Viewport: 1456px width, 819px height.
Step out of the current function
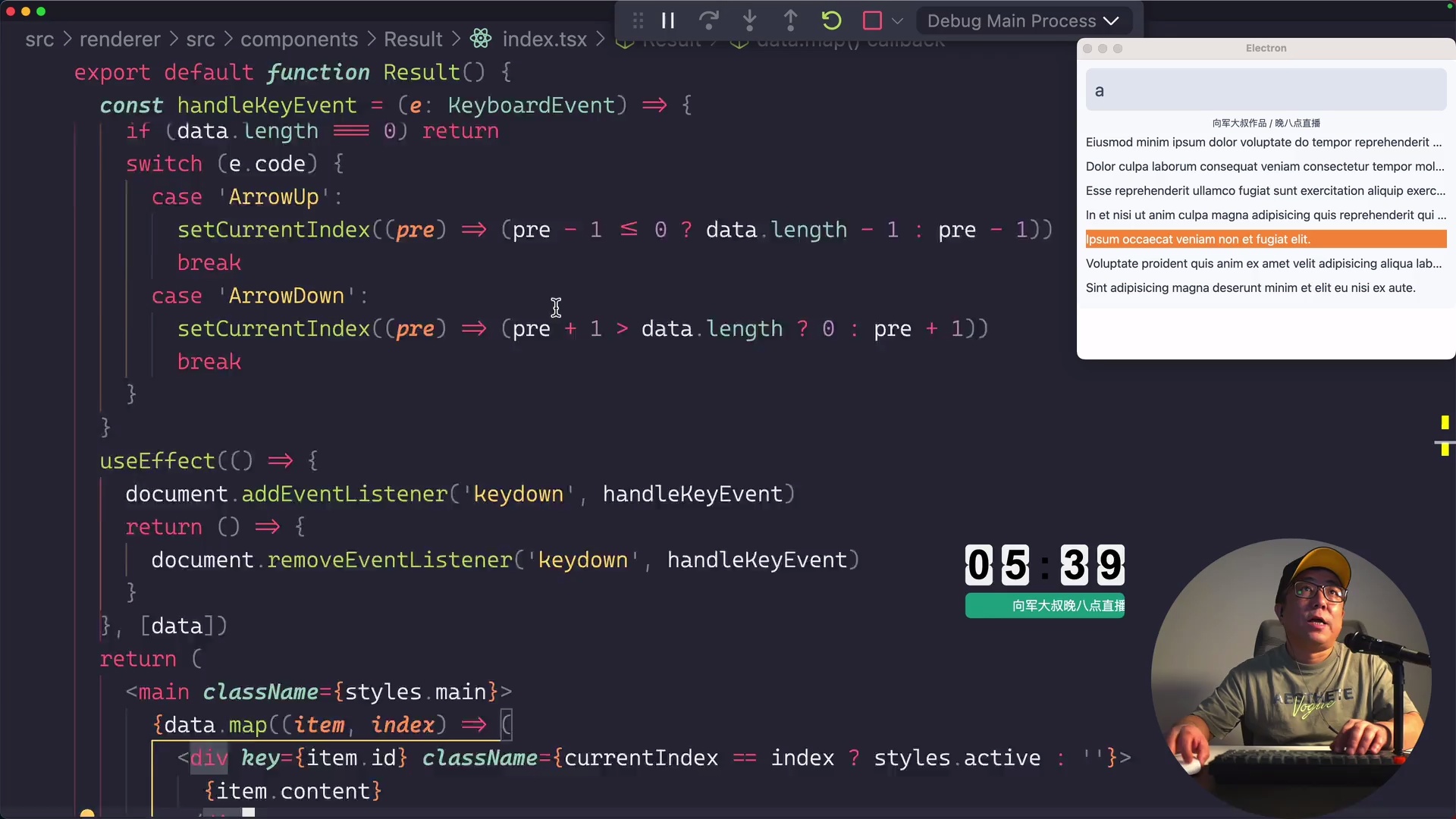(790, 20)
